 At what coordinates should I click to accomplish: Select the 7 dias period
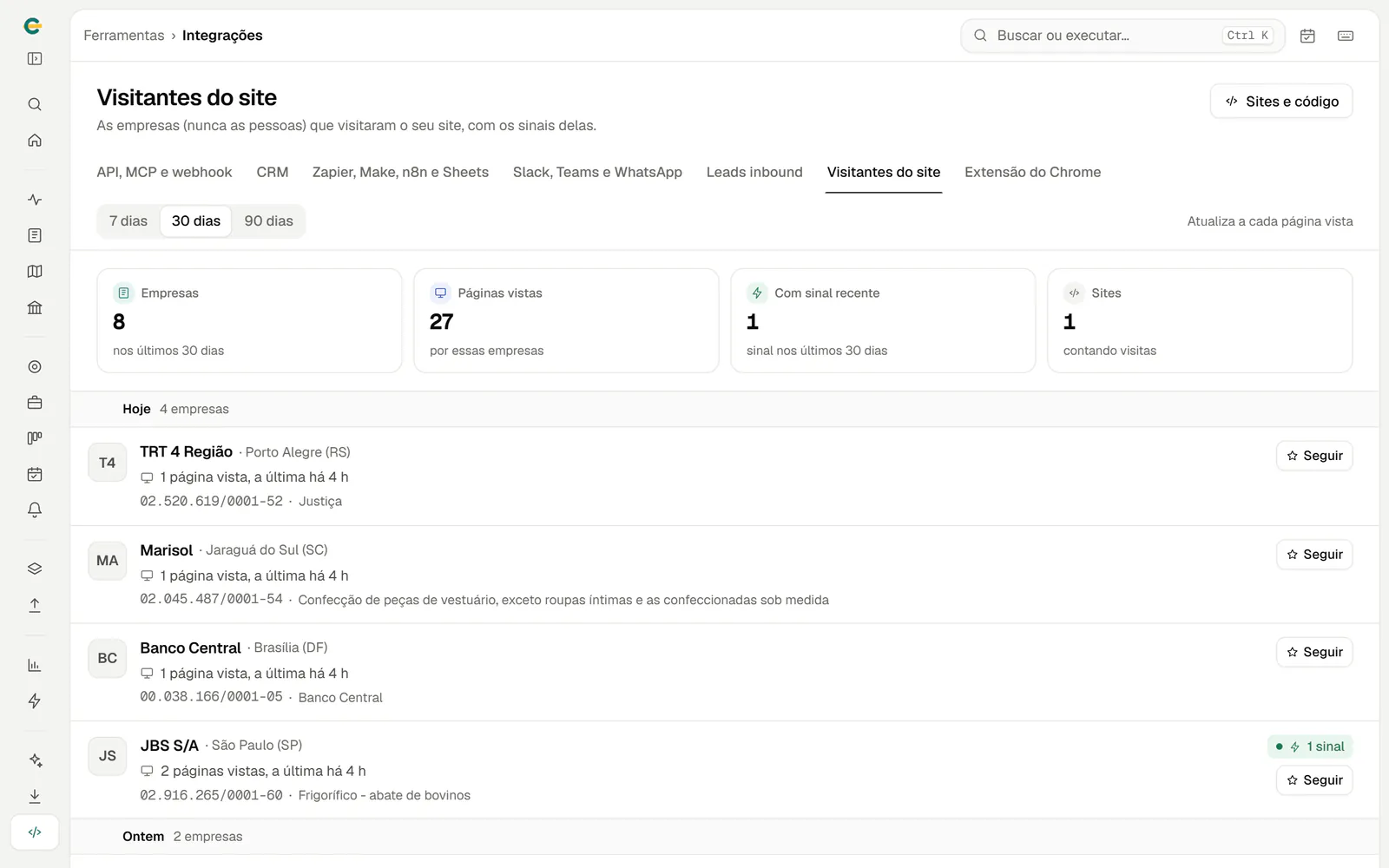click(128, 221)
